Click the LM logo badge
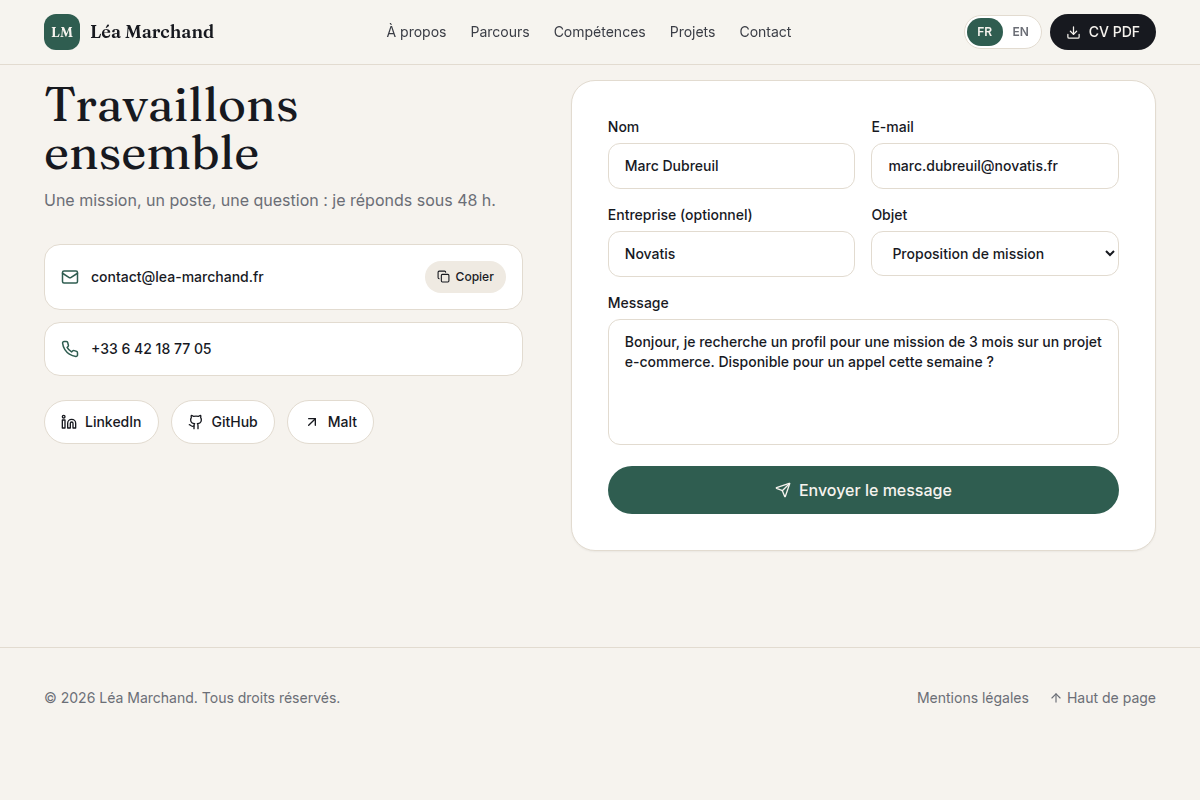 (62, 32)
